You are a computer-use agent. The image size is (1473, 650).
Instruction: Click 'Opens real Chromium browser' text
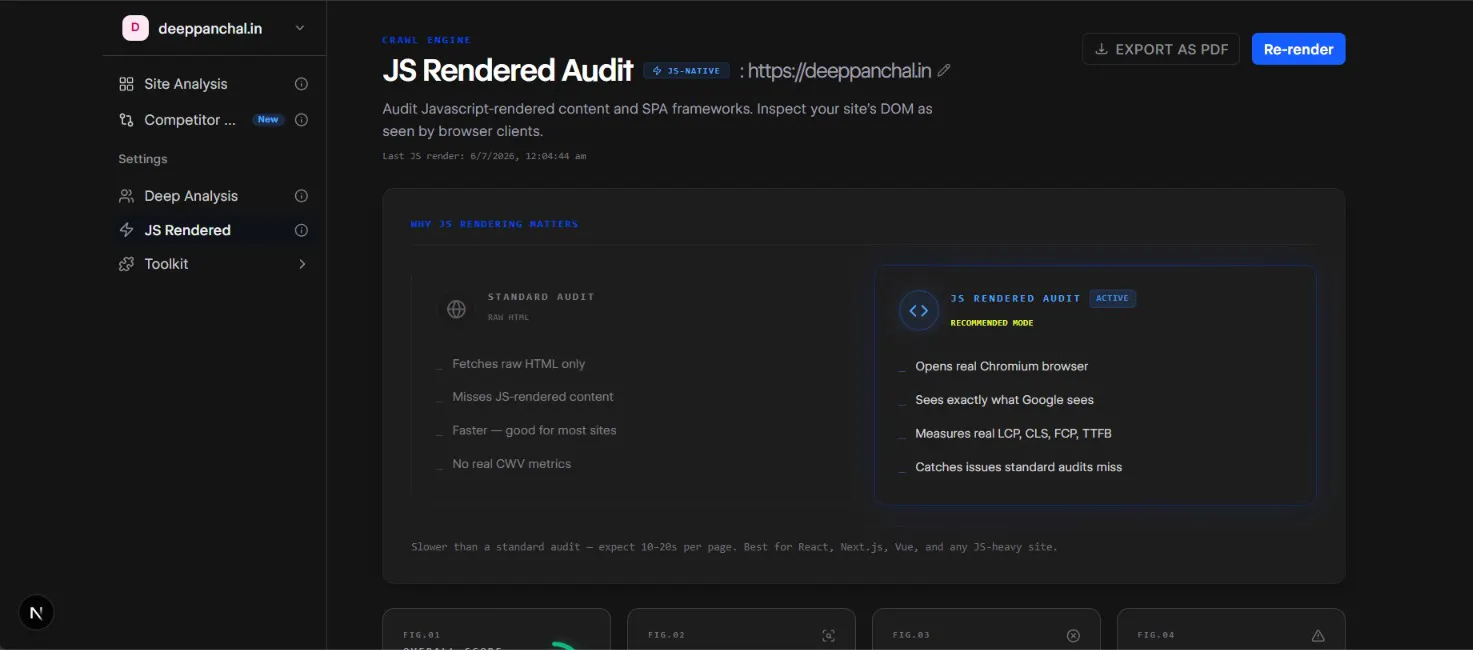click(x=1002, y=366)
